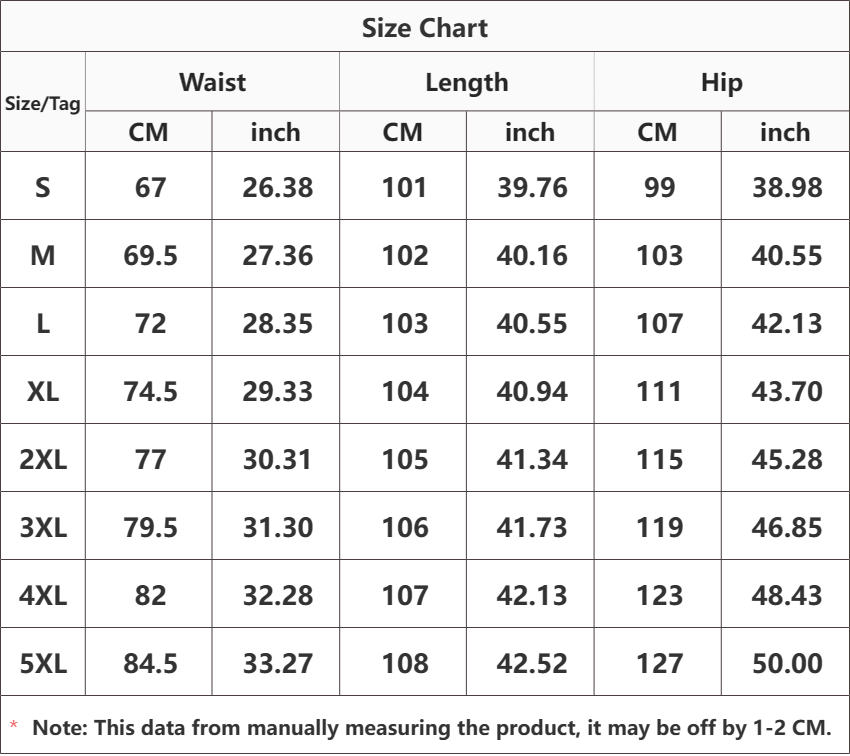Select hip inch value 38.98

[787, 188]
